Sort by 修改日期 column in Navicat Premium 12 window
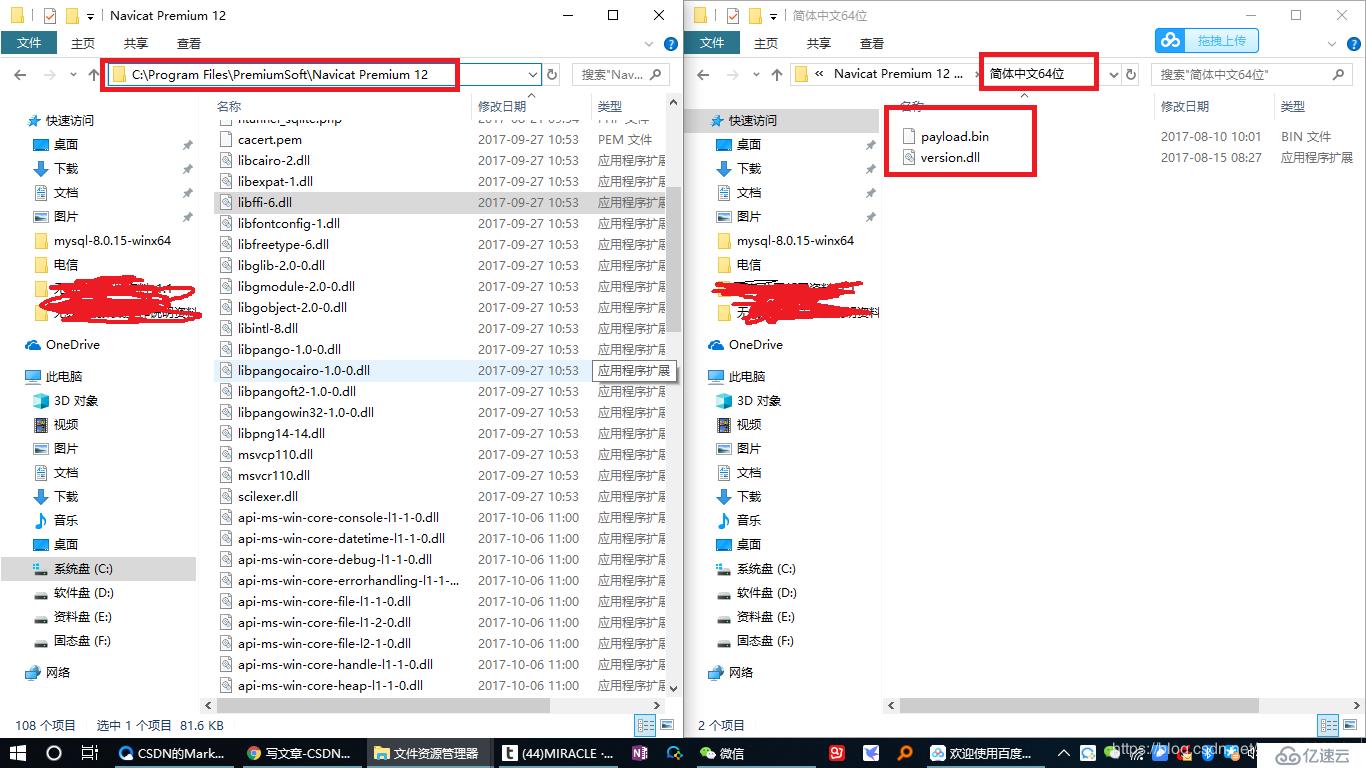1366x768 pixels. (x=501, y=106)
